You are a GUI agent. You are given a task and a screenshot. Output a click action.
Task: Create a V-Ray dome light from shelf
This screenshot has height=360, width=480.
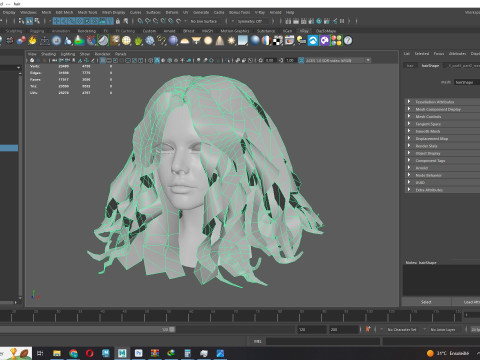(x=185, y=41)
